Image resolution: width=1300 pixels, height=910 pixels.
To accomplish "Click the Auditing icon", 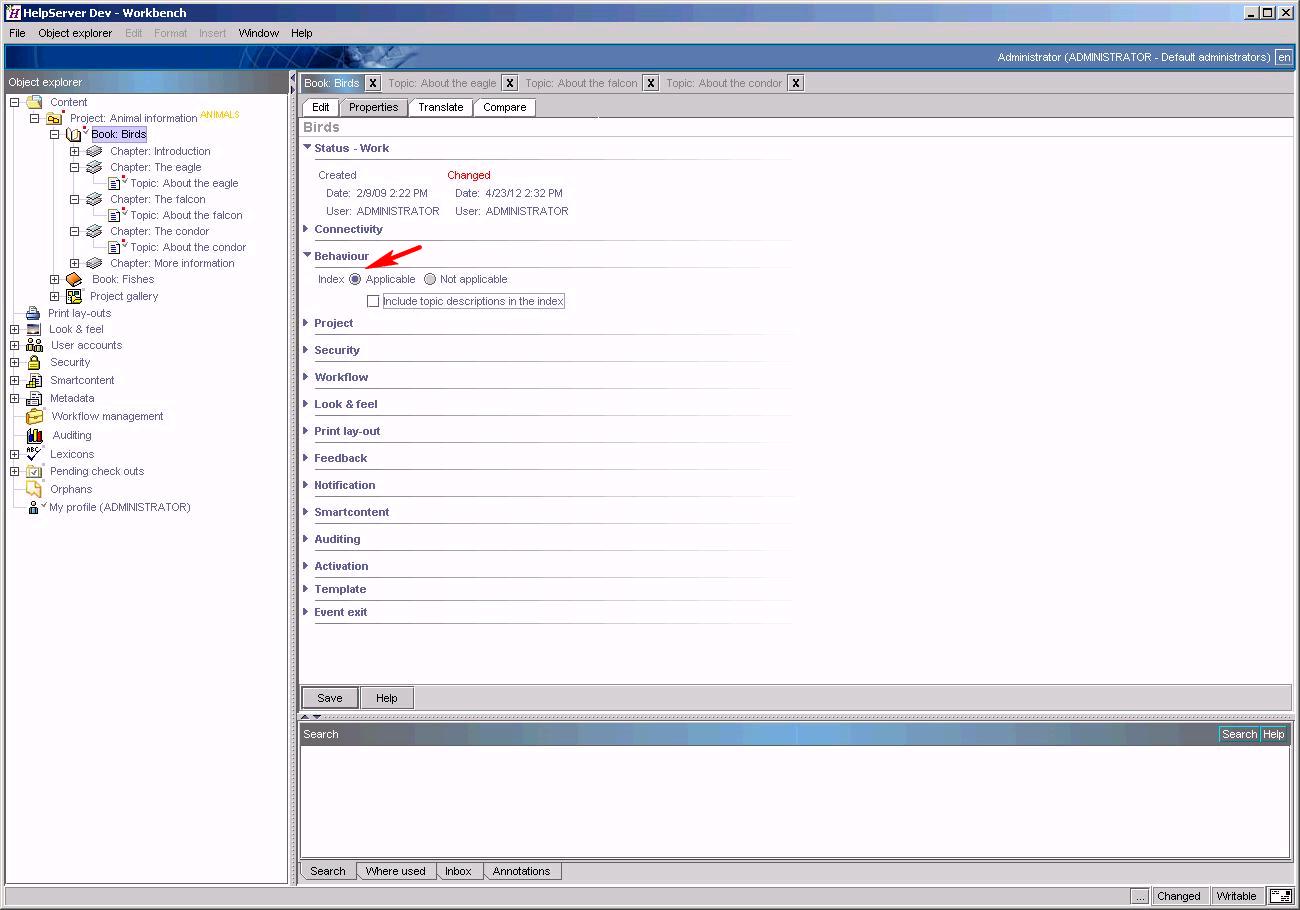I will pyautogui.click(x=35, y=435).
